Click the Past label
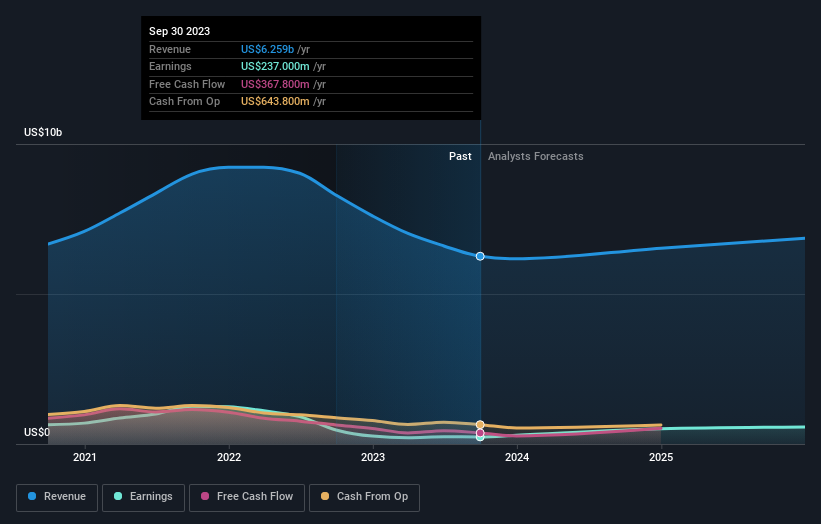 pos(460,156)
